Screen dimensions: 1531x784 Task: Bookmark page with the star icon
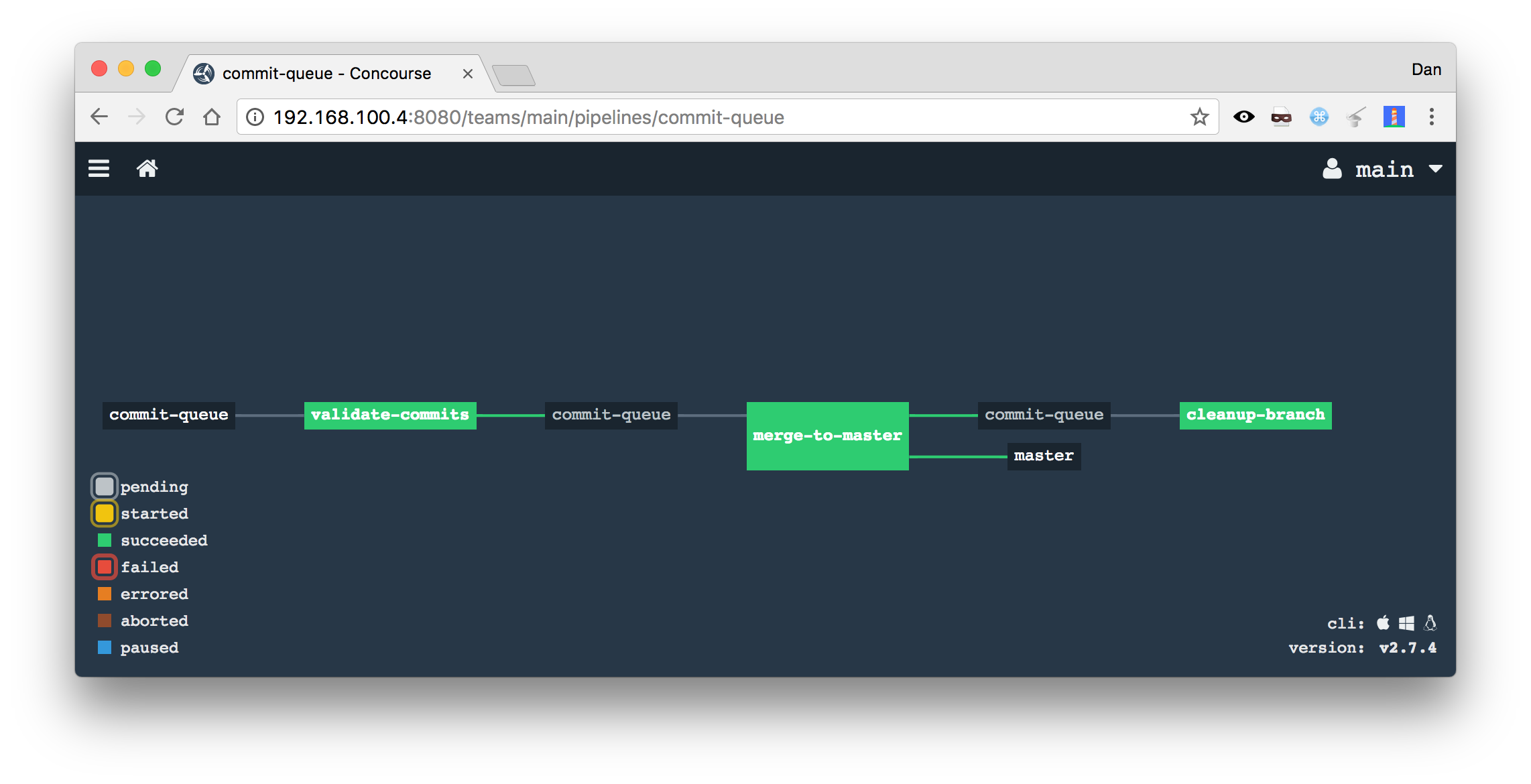[1199, 117]
